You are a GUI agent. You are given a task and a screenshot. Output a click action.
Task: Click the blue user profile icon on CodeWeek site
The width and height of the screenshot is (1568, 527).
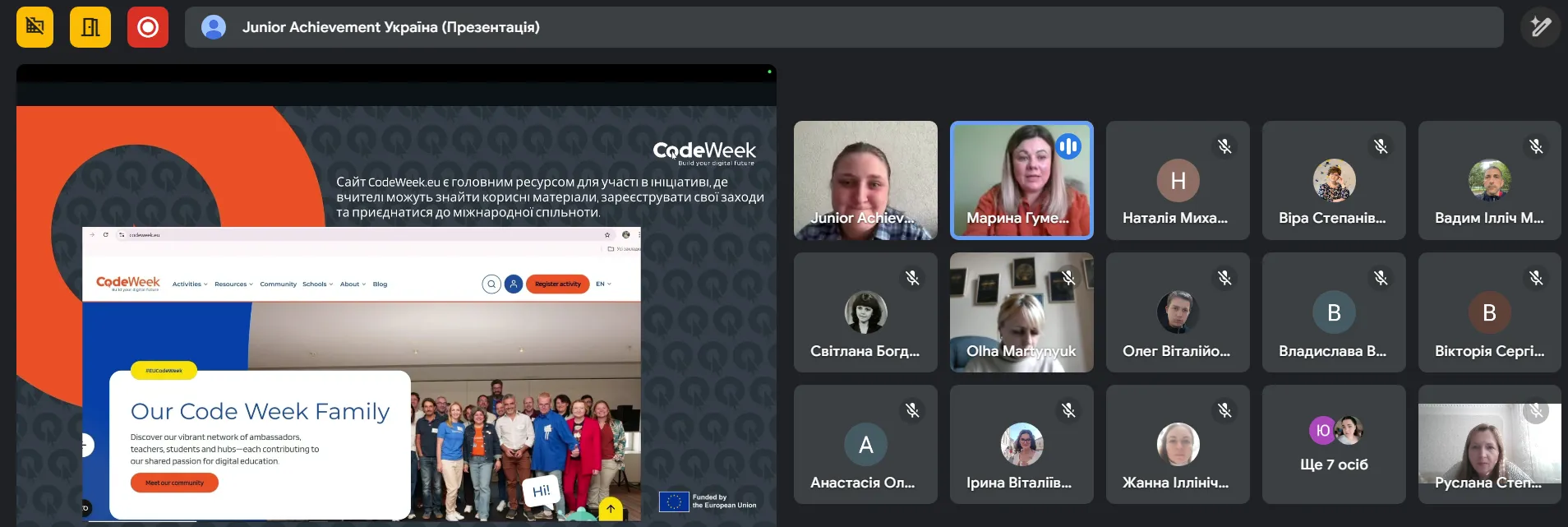click(x=514, y=284)
